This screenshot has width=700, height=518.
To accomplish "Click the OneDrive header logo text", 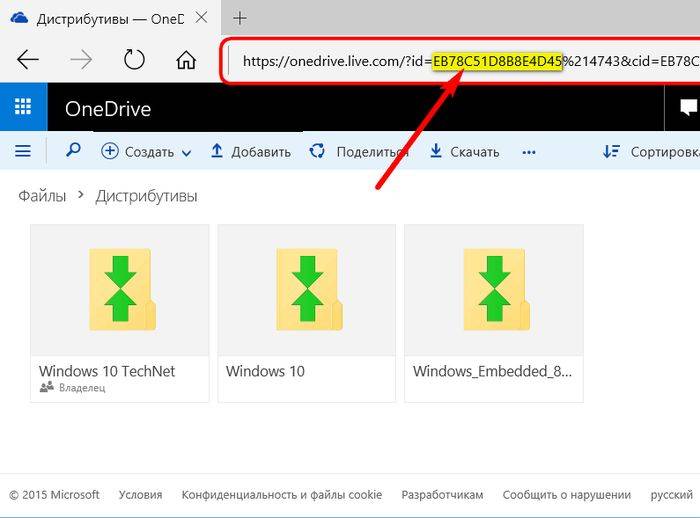I will pyautogui.click(x=108, y=109).
